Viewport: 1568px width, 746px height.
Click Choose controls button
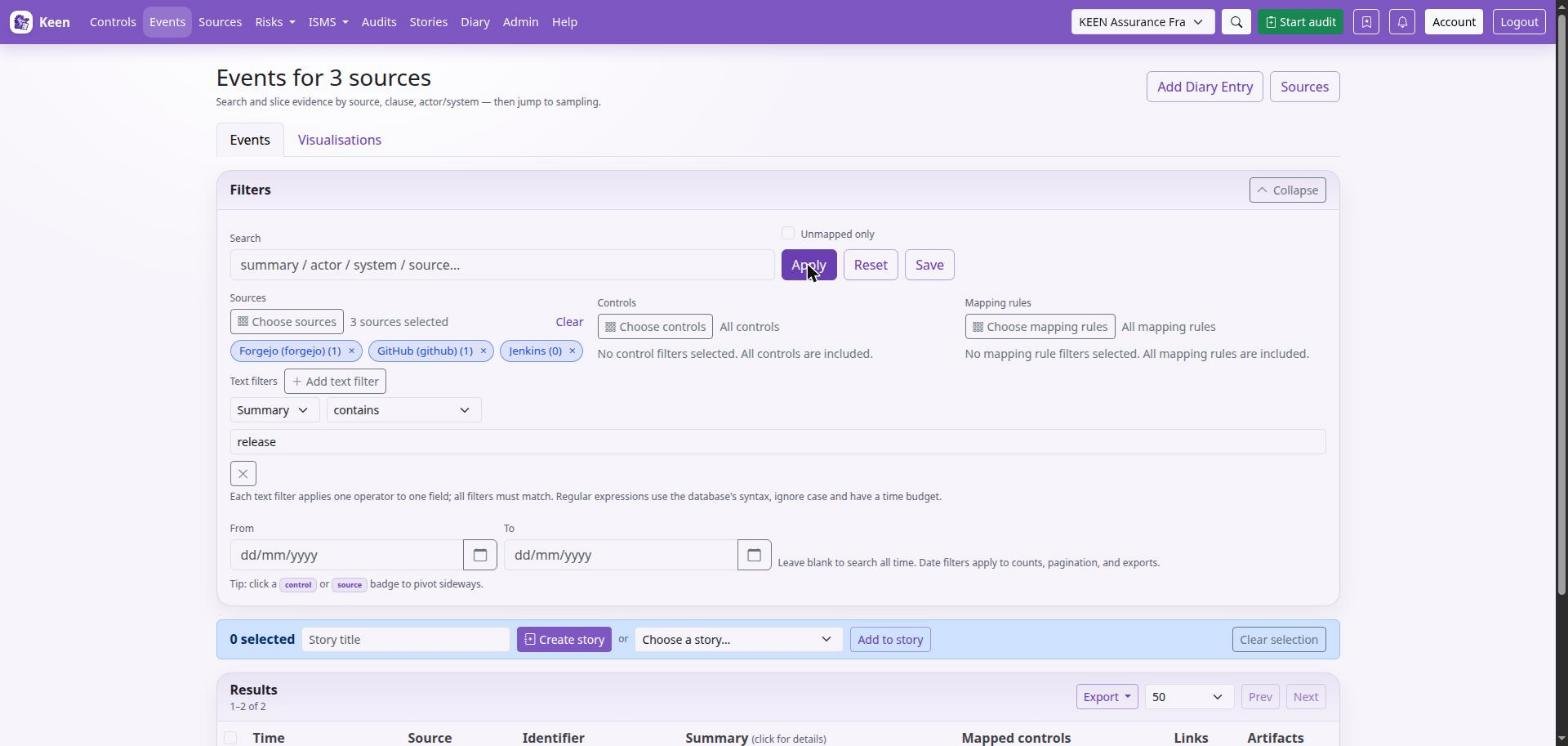(x=655, y=327)
